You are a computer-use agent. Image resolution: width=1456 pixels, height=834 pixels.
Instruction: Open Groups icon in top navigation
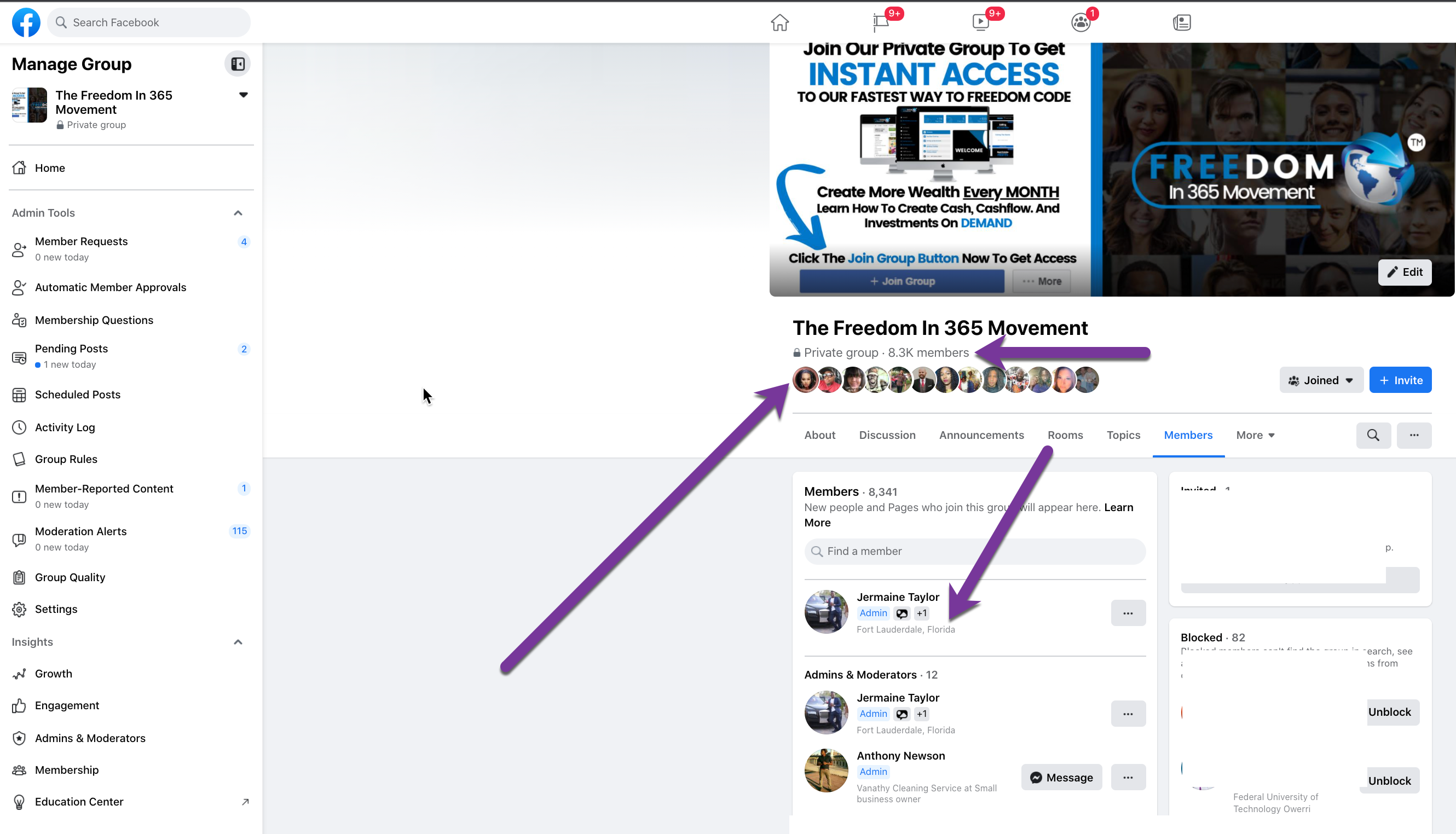tap(1081, 22)
